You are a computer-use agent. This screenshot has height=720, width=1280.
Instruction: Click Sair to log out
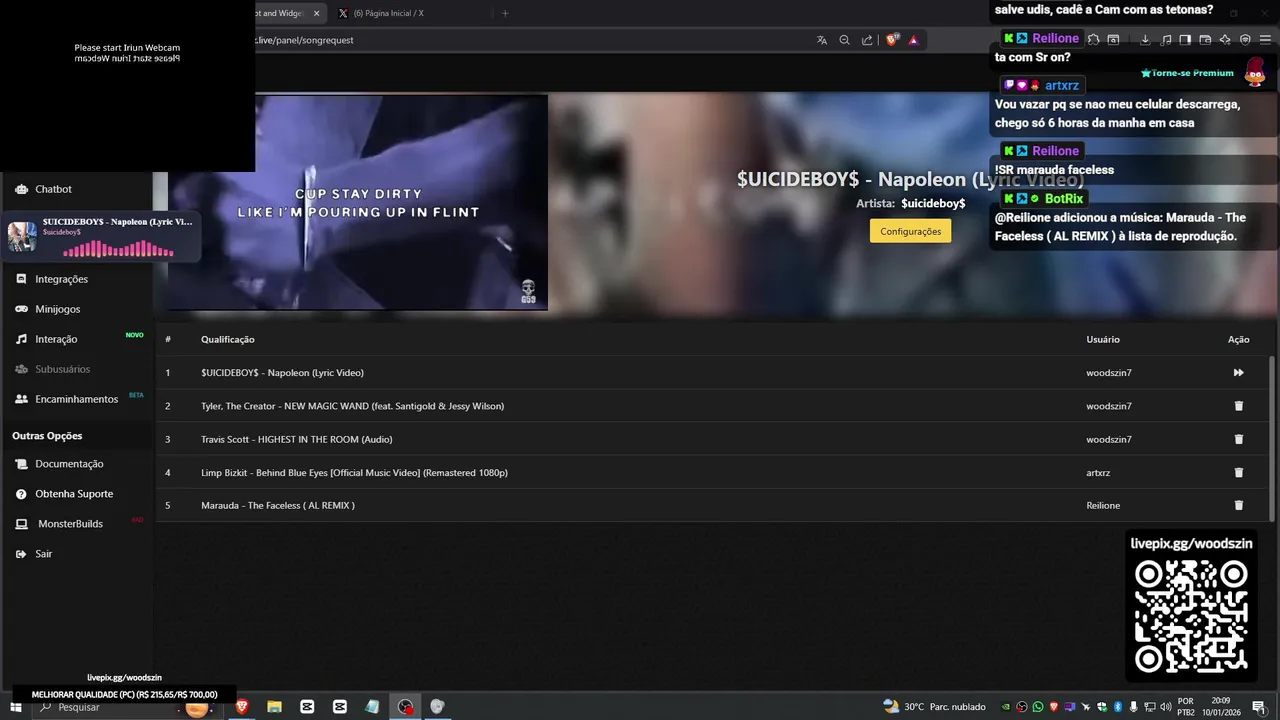coord(43,554)
